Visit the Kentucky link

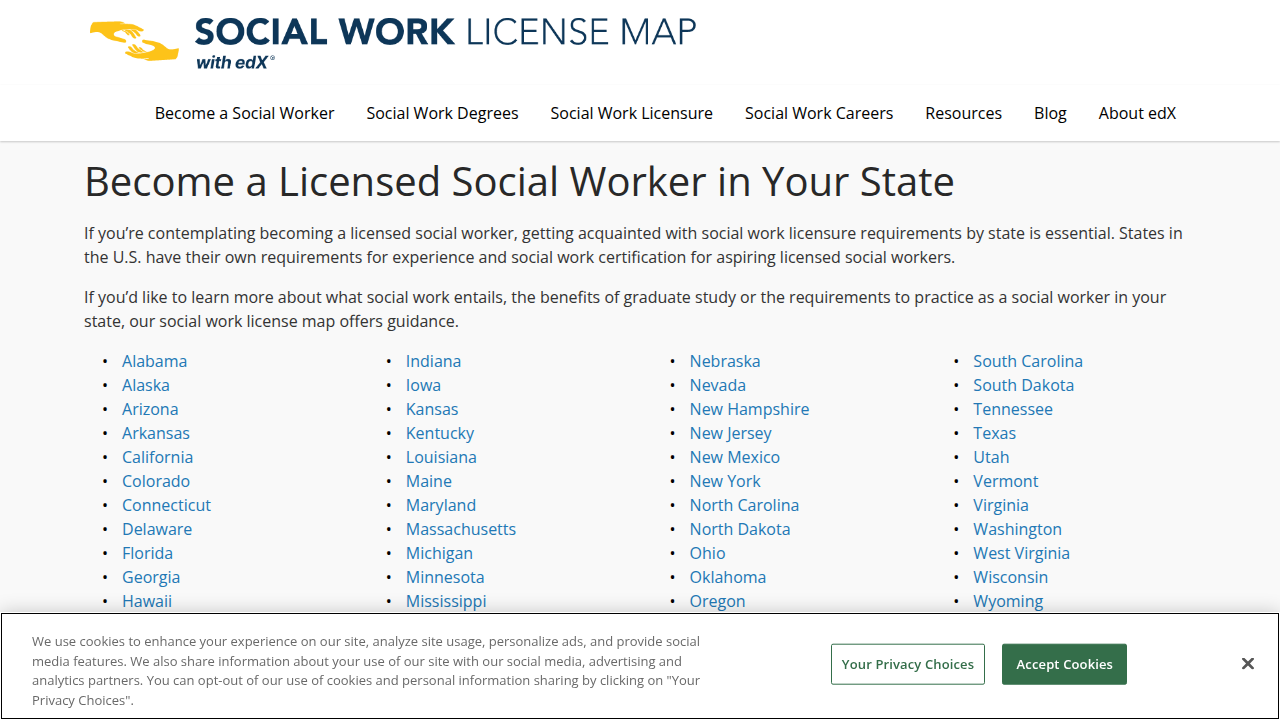[440, 433]
